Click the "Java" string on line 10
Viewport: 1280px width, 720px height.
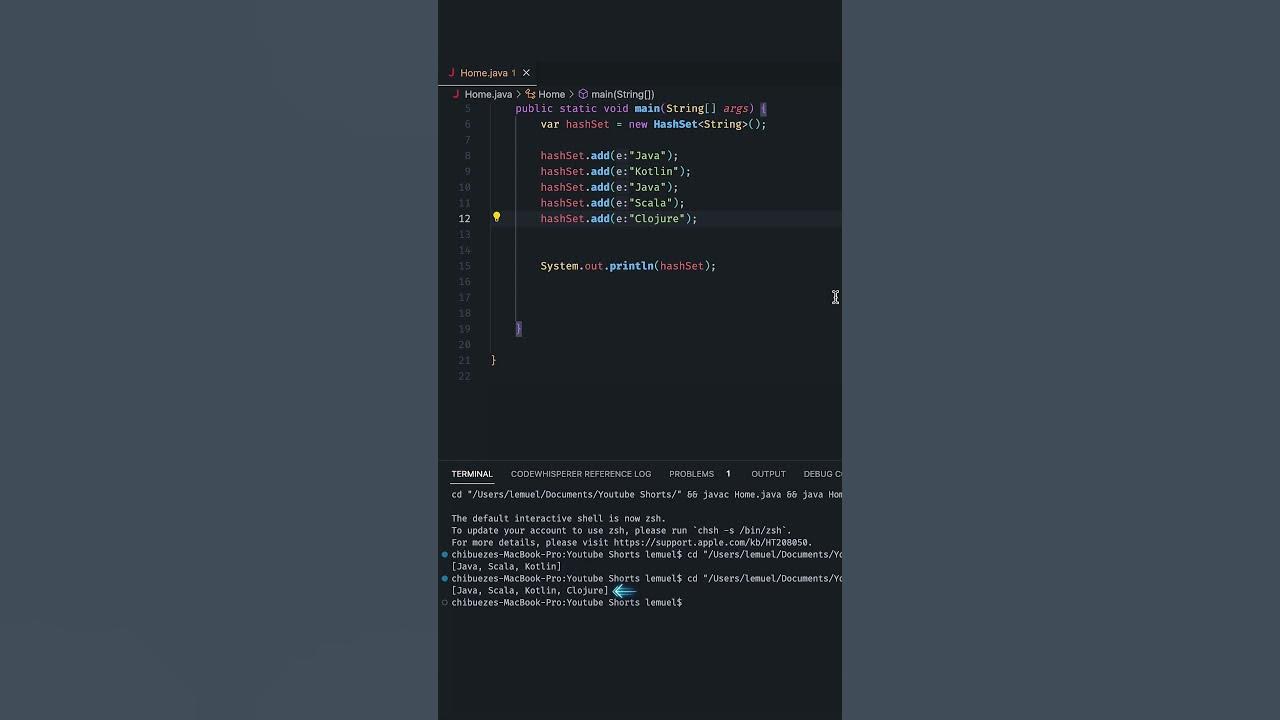[650, 188]
